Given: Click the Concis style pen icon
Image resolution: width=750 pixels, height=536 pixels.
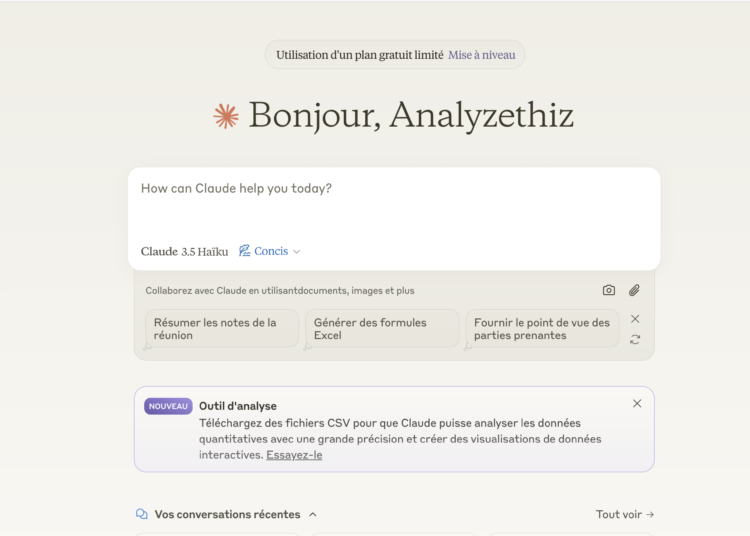Looking at the screenshot, I should point(245,251).
